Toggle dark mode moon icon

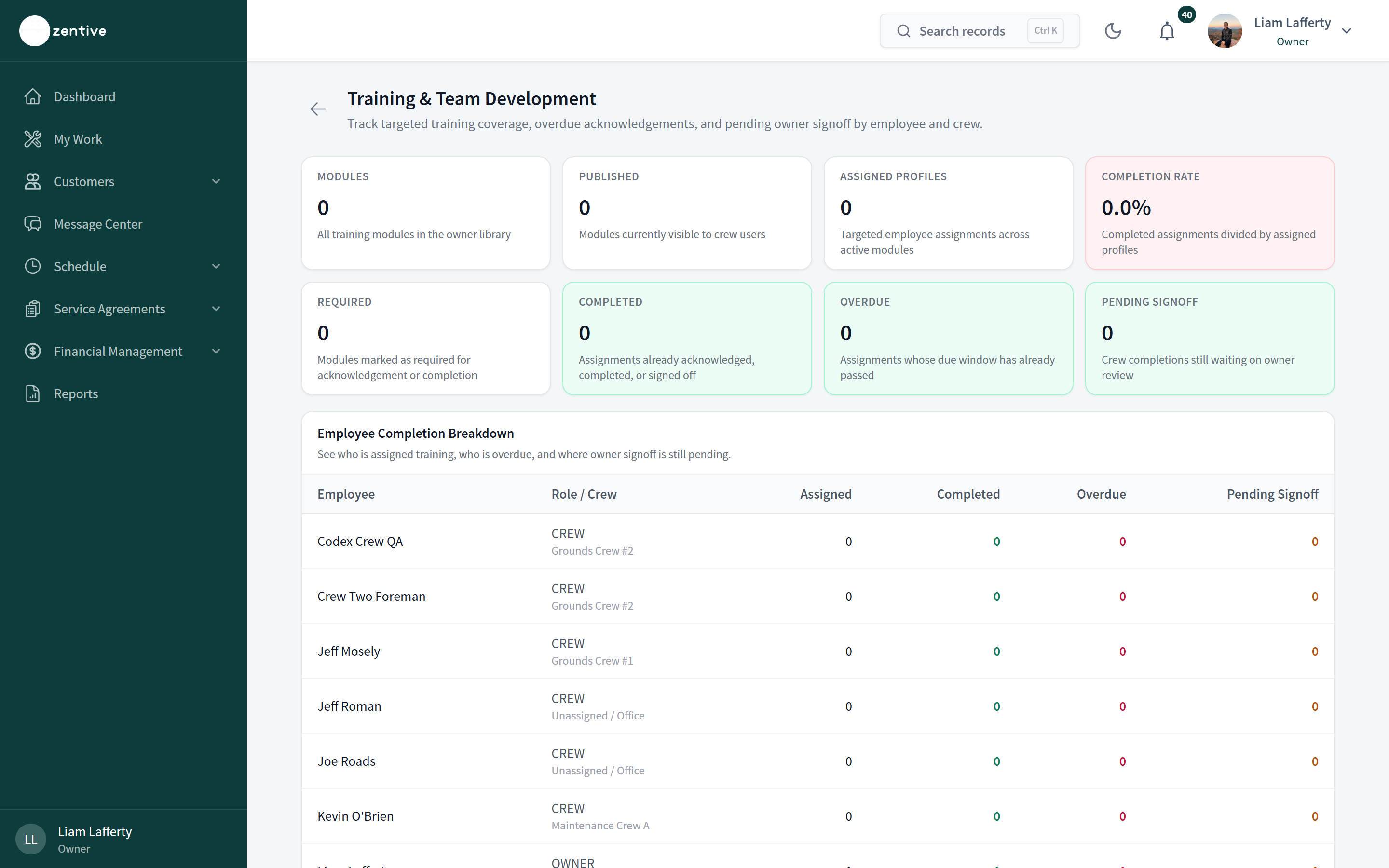coord(1113,31)
